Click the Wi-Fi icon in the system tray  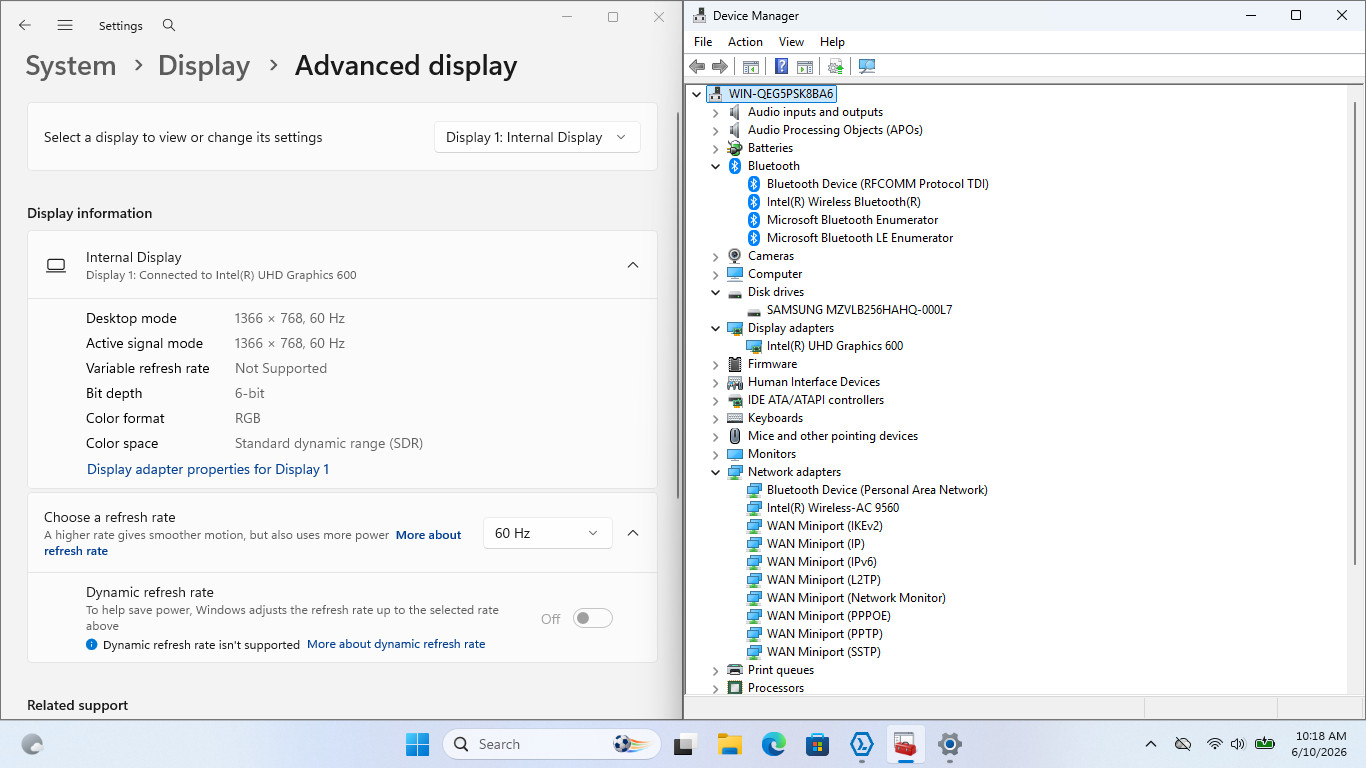[1214, 744]
